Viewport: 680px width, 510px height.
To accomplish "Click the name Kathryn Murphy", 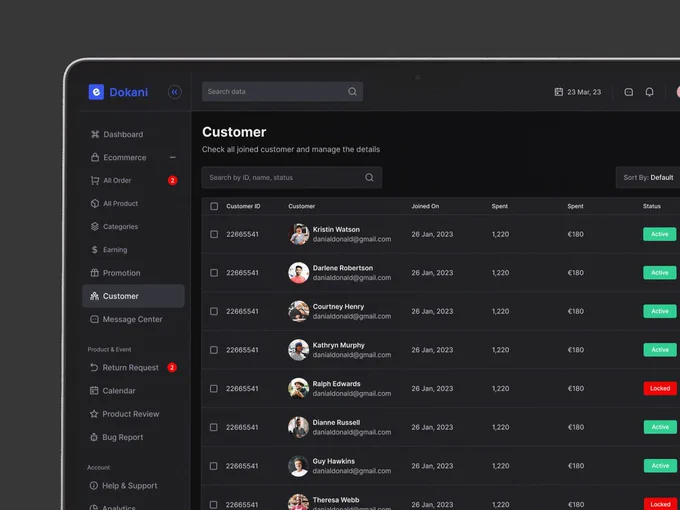I will 339,345.
